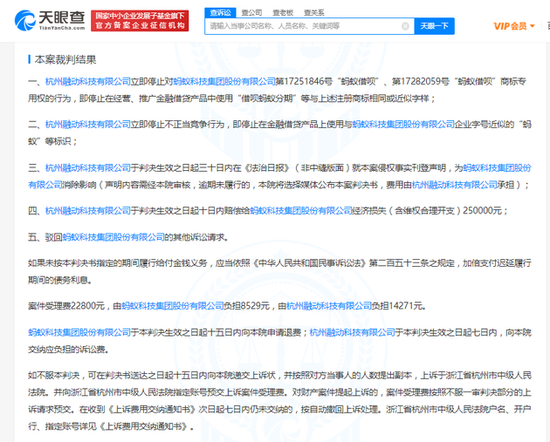Open 杭州融动科技有限公司 link starting item 三
Viewport: 550px width, 442px height.
pyautogui.click(x=88, y=168)
